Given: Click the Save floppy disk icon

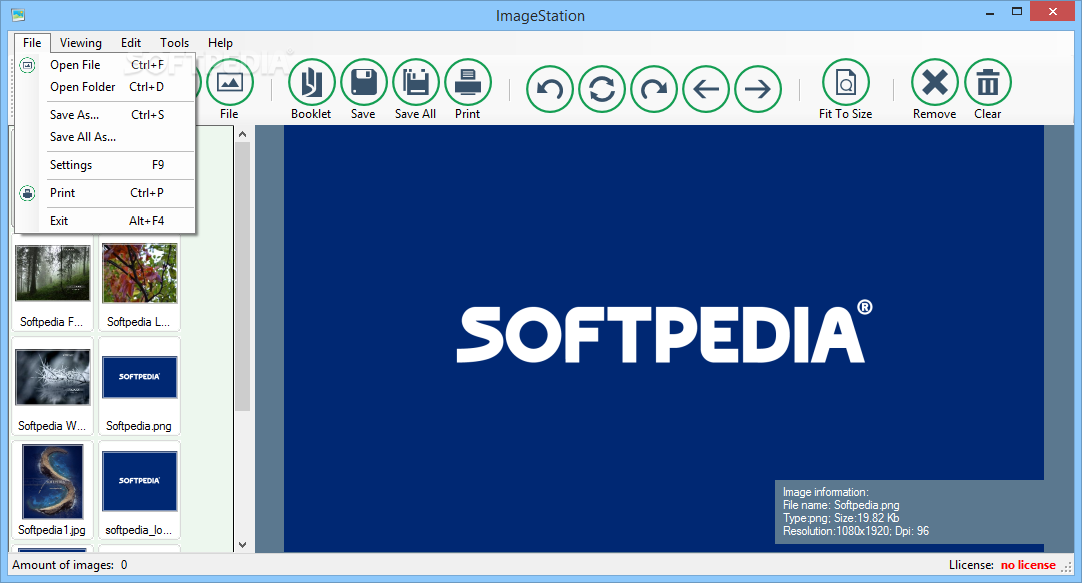Looking at the screenshot, I should [x=364, y=83].
